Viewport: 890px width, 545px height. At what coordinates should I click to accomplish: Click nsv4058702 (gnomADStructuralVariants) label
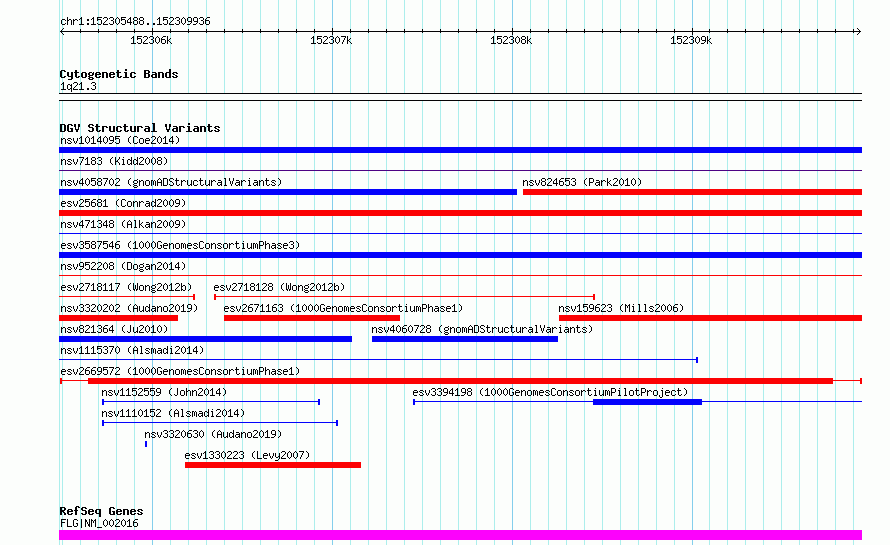tap(171, 182)
